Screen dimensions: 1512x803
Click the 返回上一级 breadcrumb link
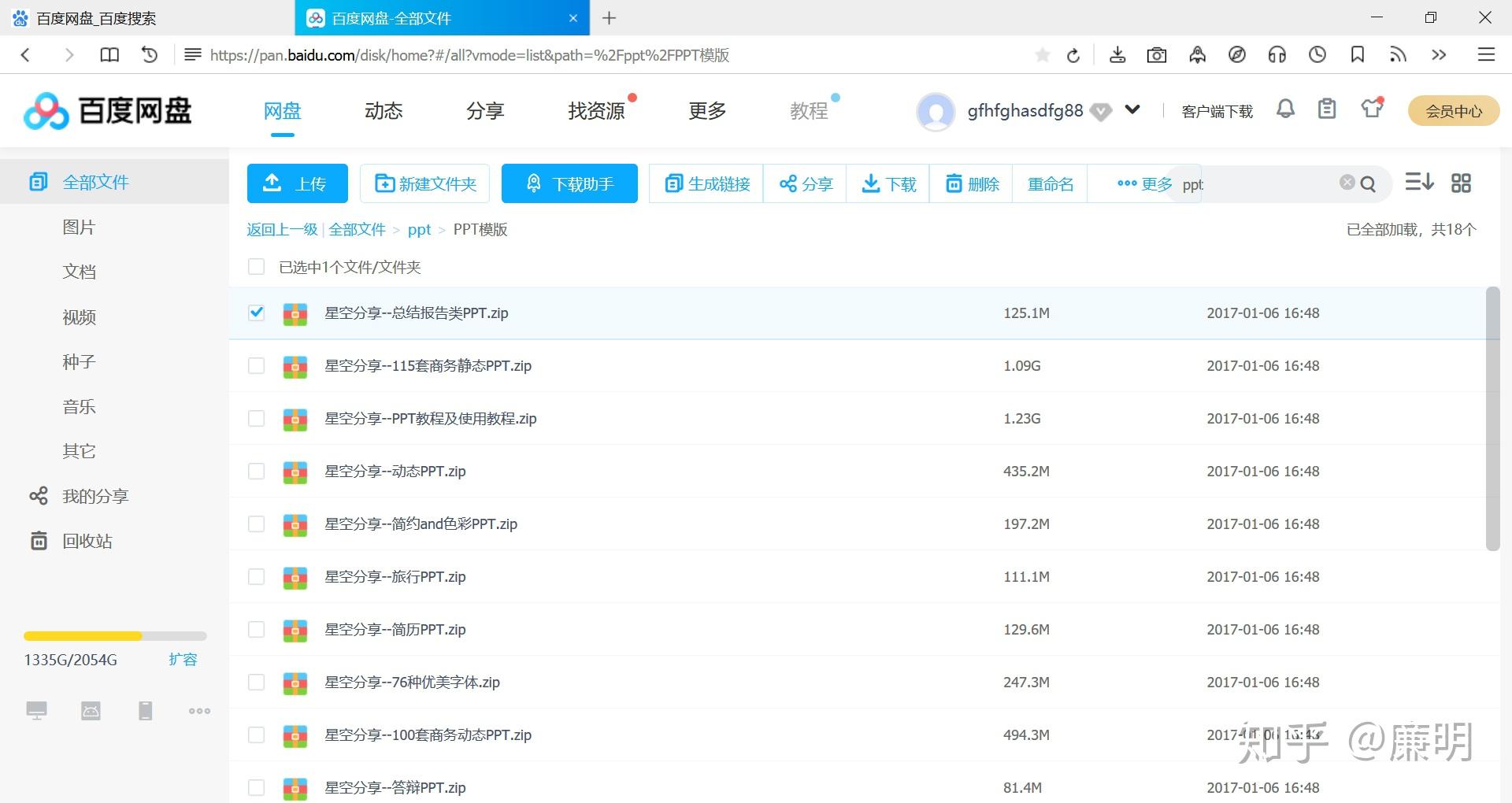(x=282, y=229)
